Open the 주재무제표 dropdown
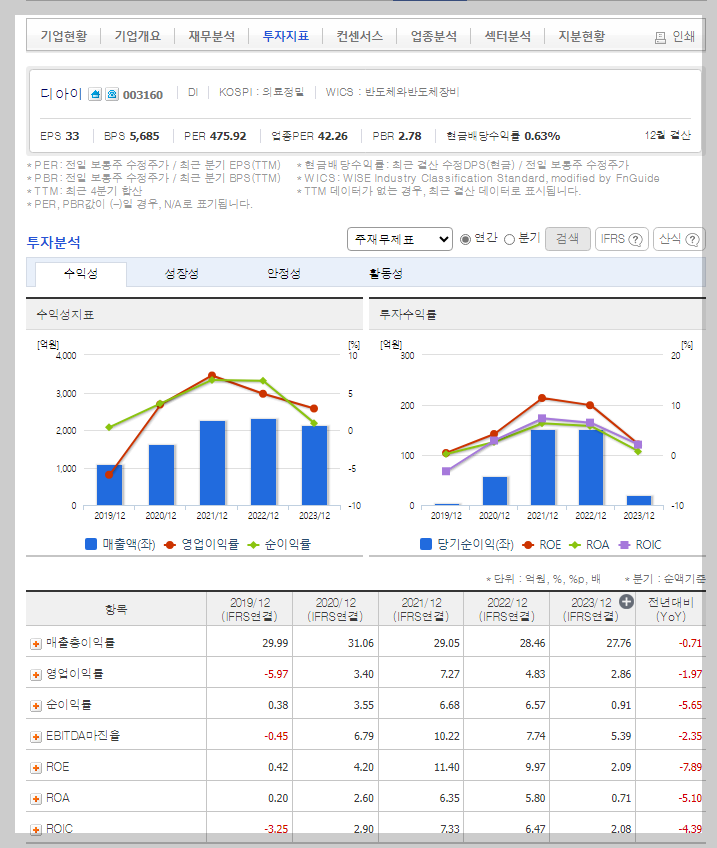 coord(400,239)
